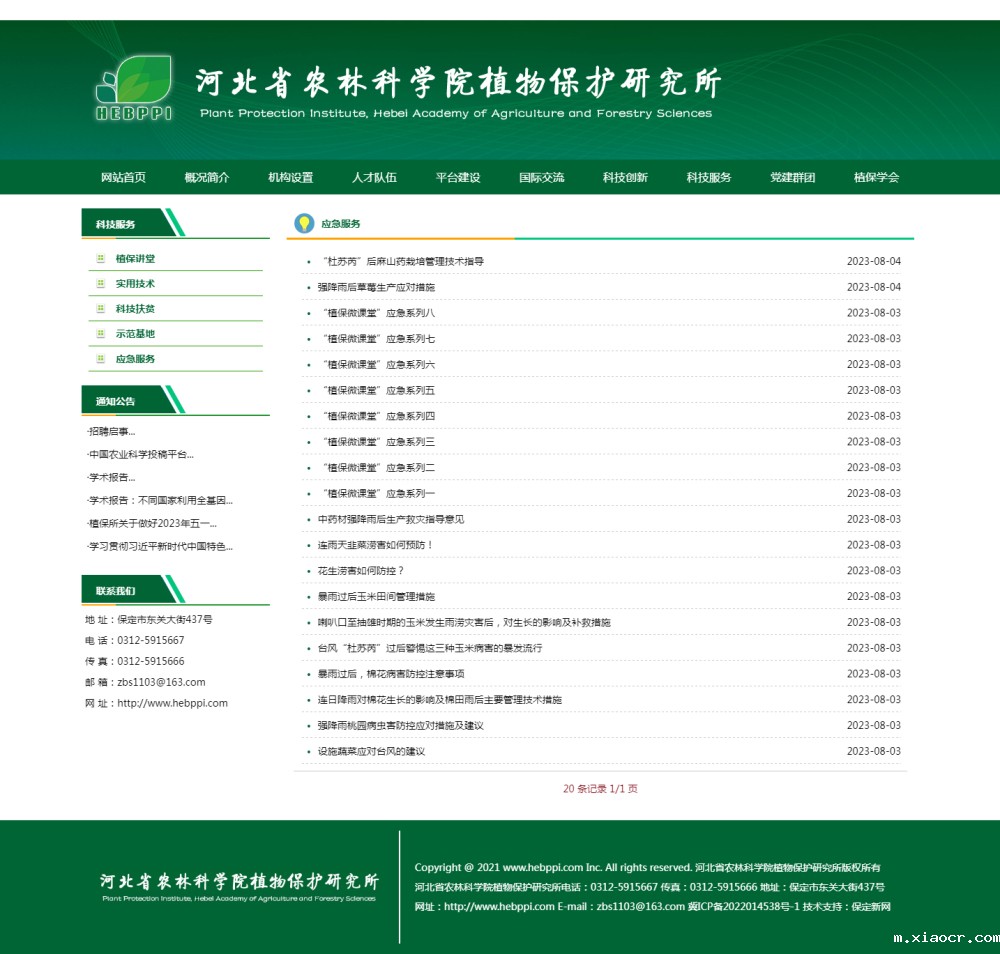Click the small icon beside 科技扶贫
Viewport: 1000px width, 954px height.
pos(100,309)
